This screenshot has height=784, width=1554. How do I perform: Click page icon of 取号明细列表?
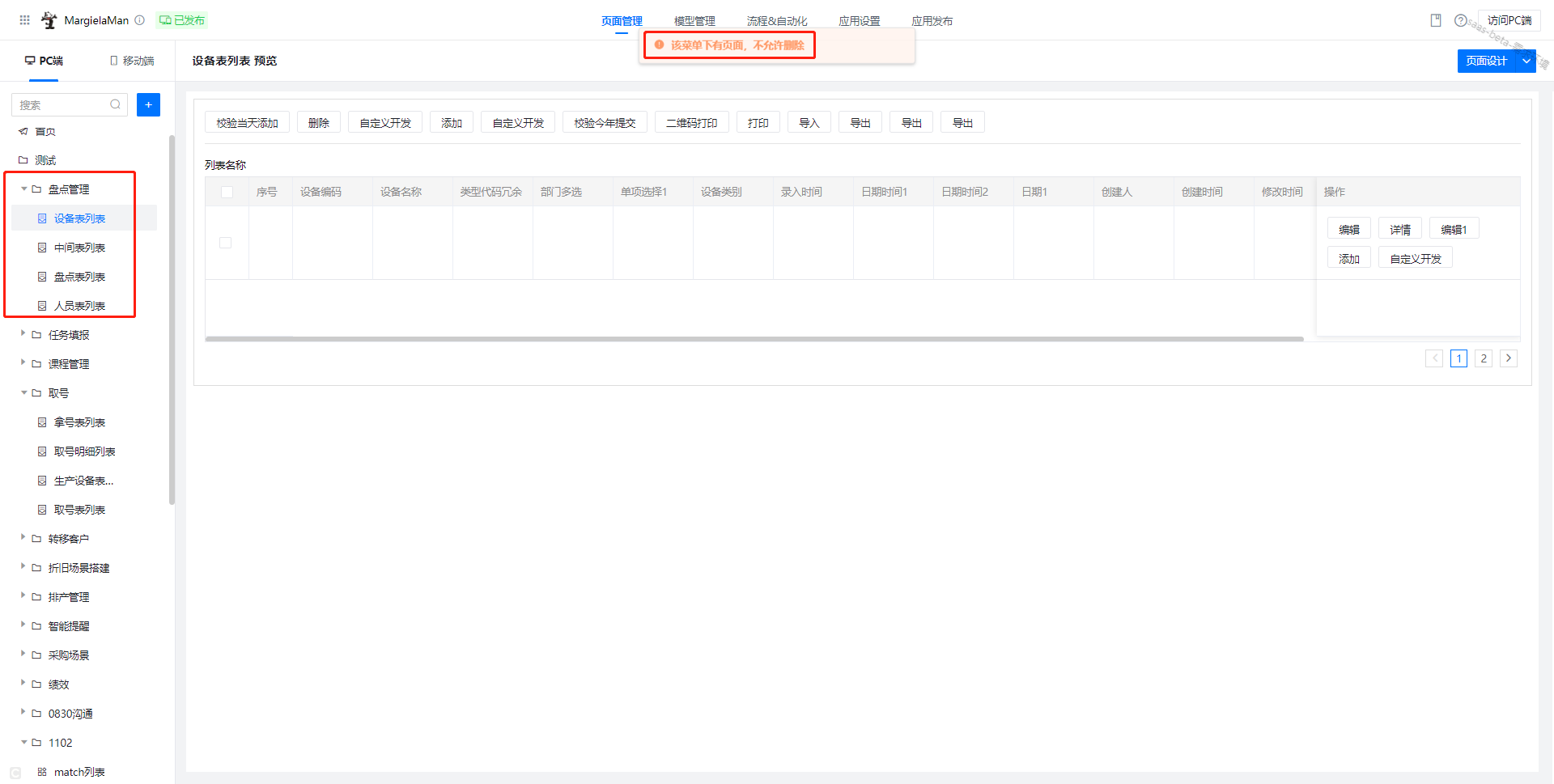pyautogui.click(x=42, y=451)
